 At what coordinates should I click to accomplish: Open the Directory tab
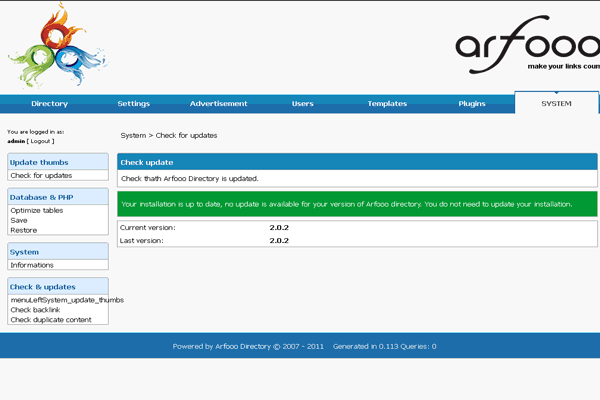(49, 104)
